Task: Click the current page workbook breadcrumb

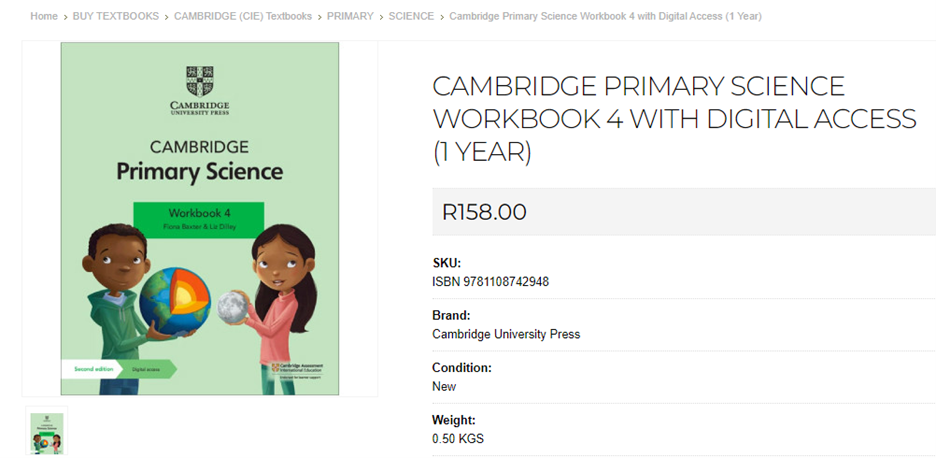Action: point(605,17)
